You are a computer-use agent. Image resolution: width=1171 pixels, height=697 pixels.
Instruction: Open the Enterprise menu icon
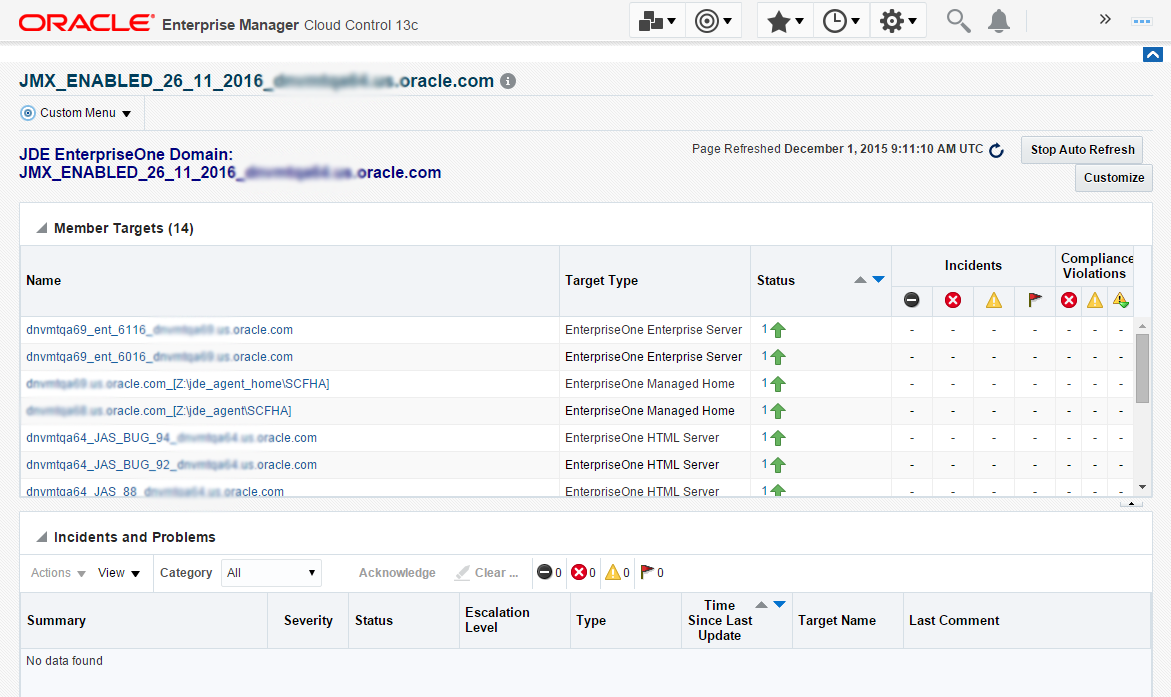tap(657, 21)
